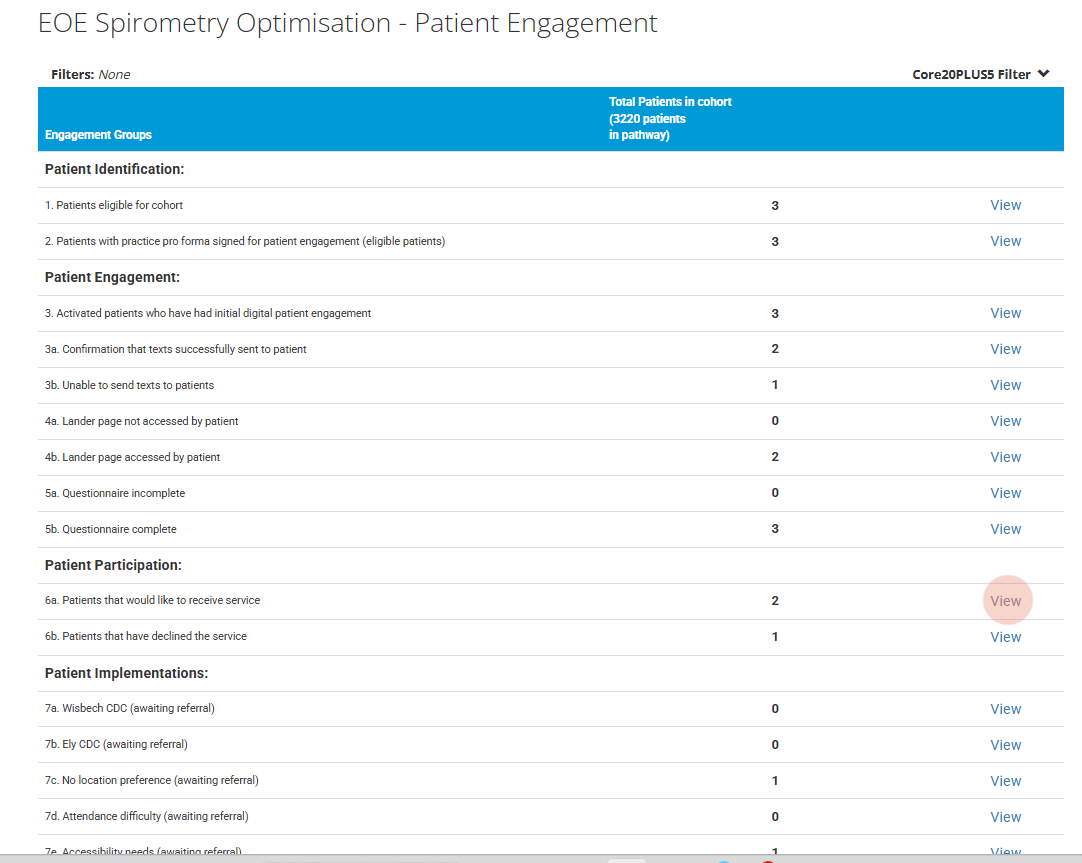View 7b Ely CDC awaiting referral patients
This screenshot has width=1082, height=863.
point(1005,744)
